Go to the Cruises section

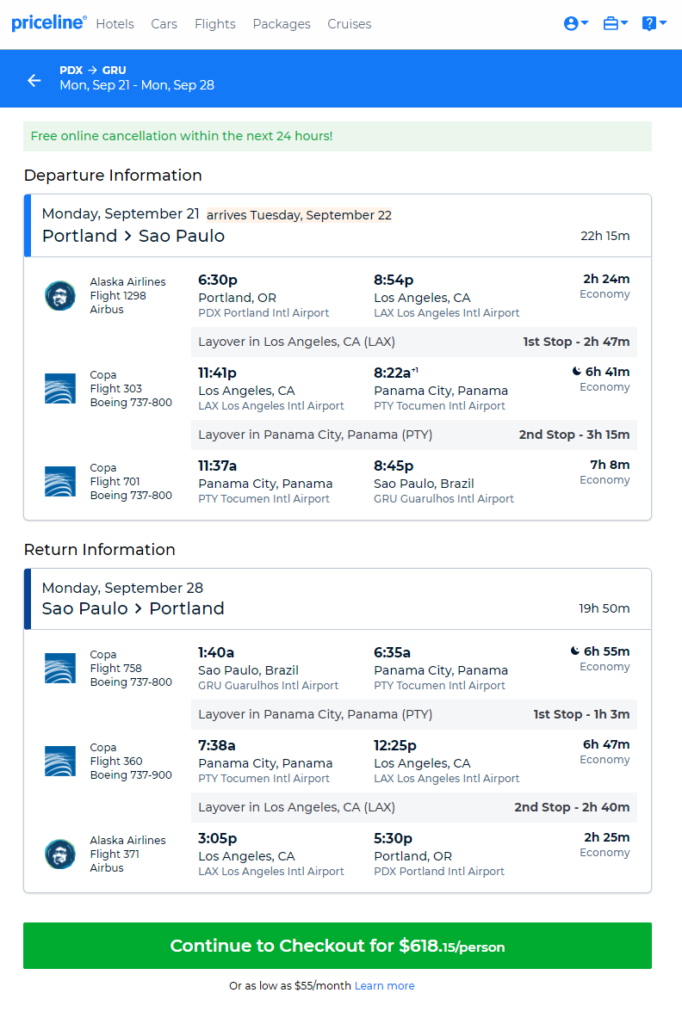tap(349, 24)
